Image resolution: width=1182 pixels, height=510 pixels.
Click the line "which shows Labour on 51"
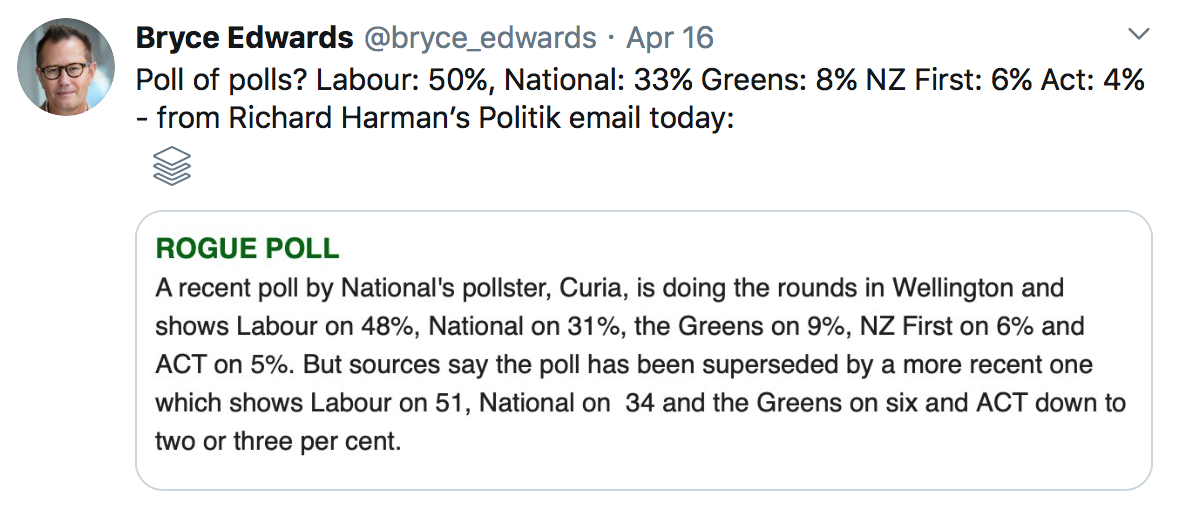point(640,403)
